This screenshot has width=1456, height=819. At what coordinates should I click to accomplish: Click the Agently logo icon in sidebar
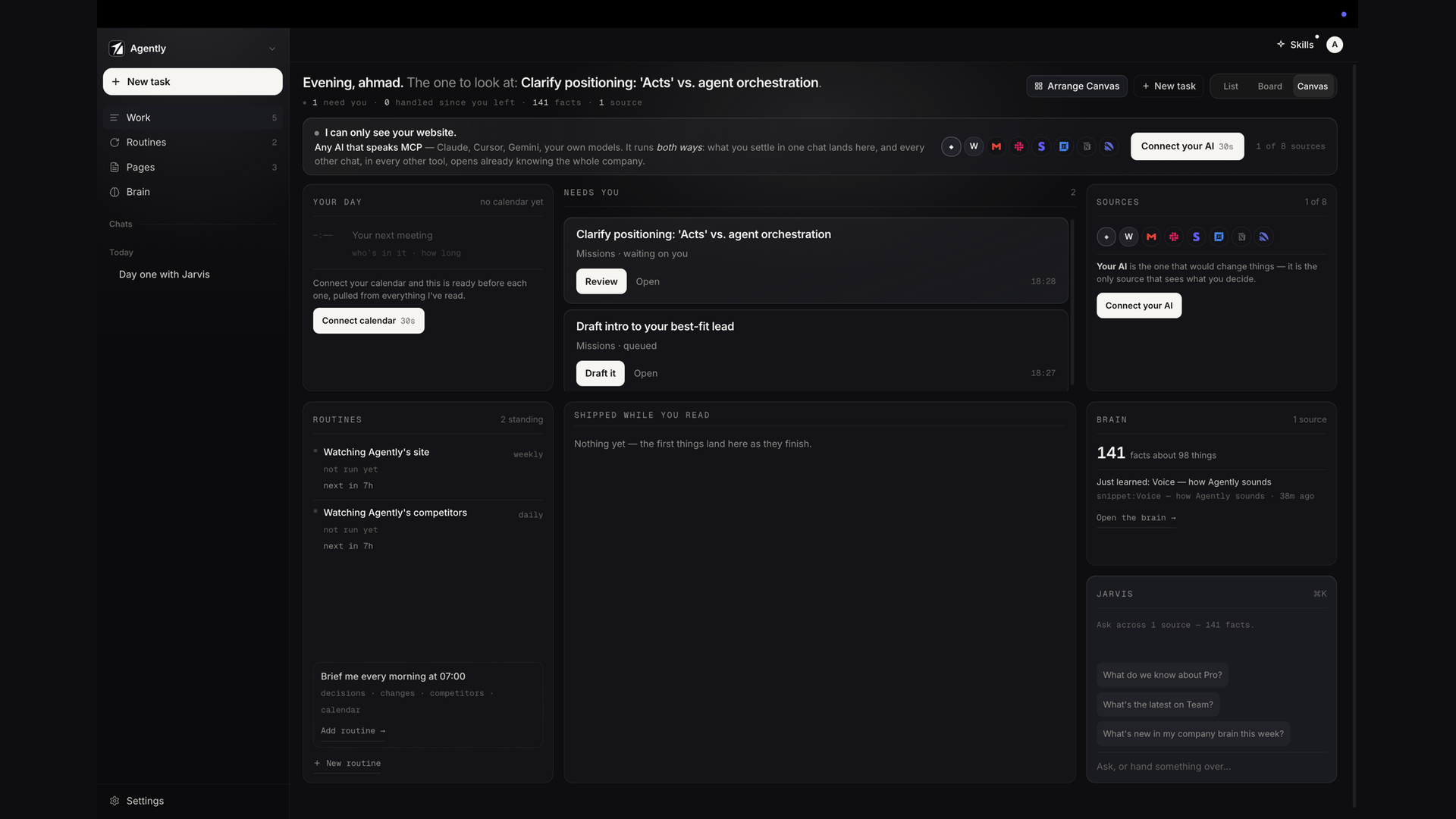tap(117, 49)
